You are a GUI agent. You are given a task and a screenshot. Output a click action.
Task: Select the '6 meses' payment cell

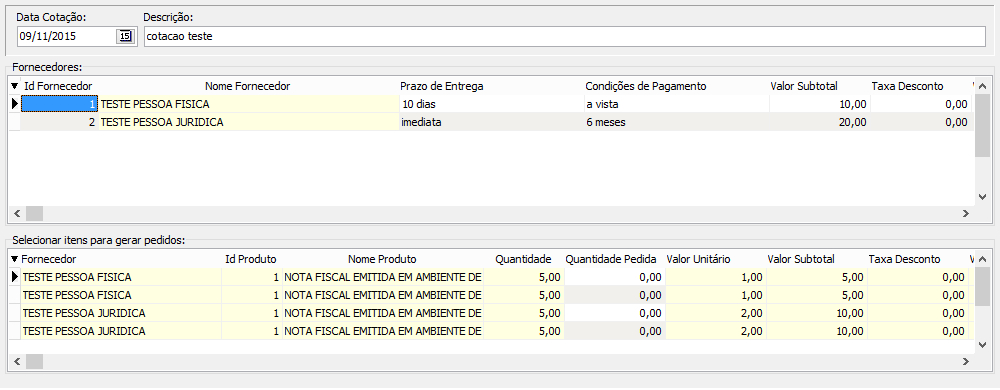click(676, 122)
